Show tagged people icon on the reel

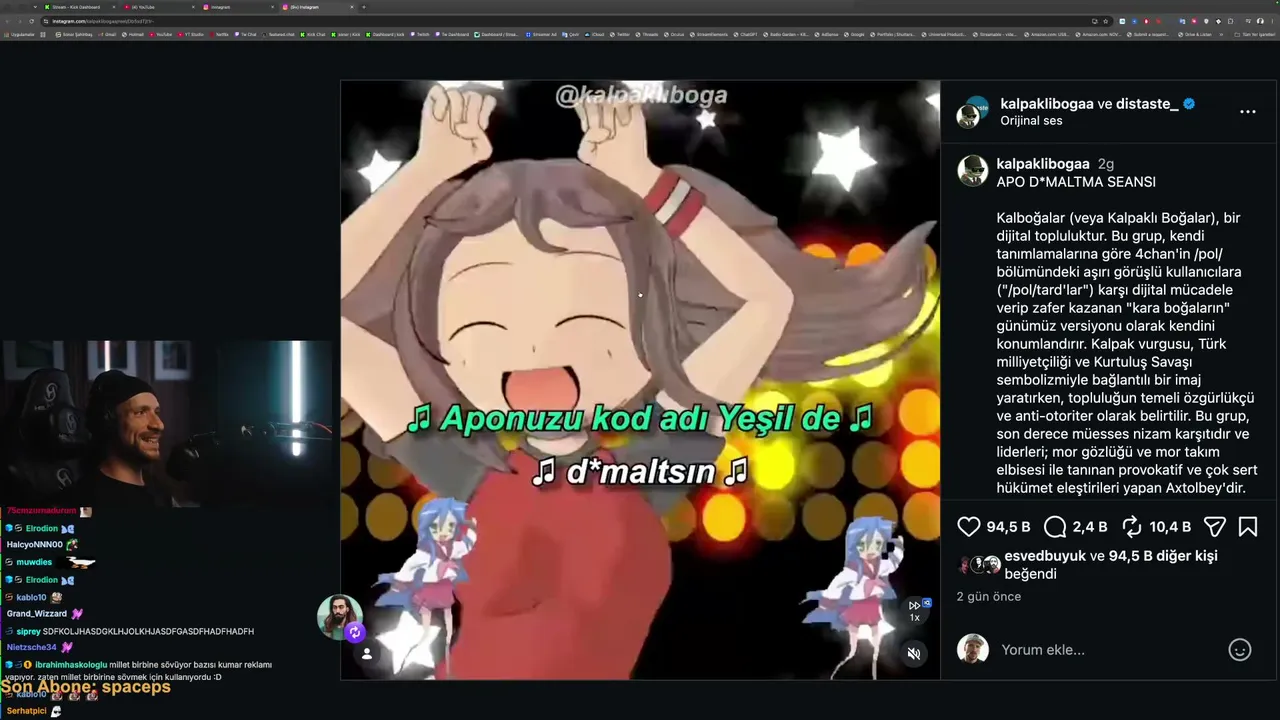367,654
